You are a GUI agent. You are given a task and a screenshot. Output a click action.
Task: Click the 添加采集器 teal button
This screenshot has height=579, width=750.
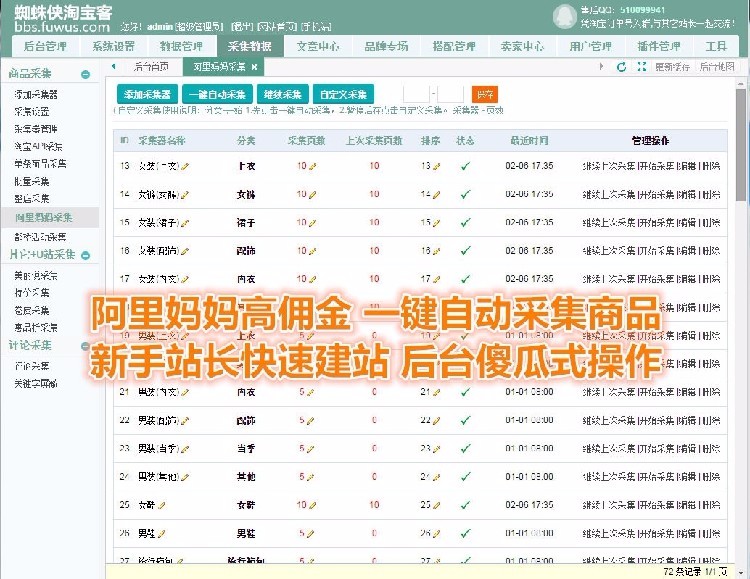pos(147,94)
